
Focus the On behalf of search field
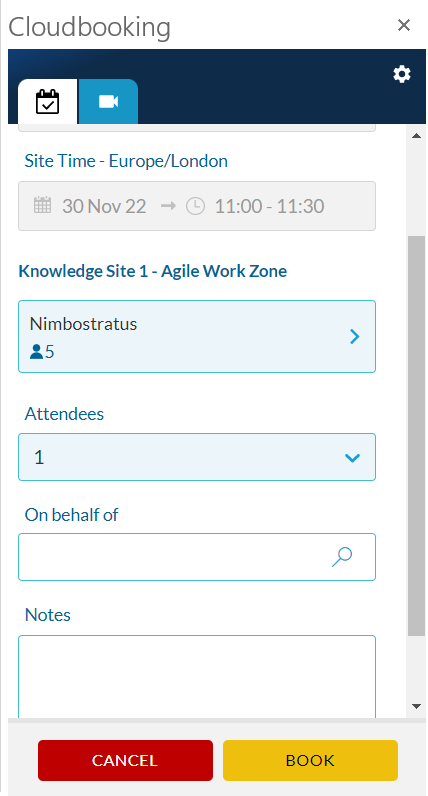[197, 557]
